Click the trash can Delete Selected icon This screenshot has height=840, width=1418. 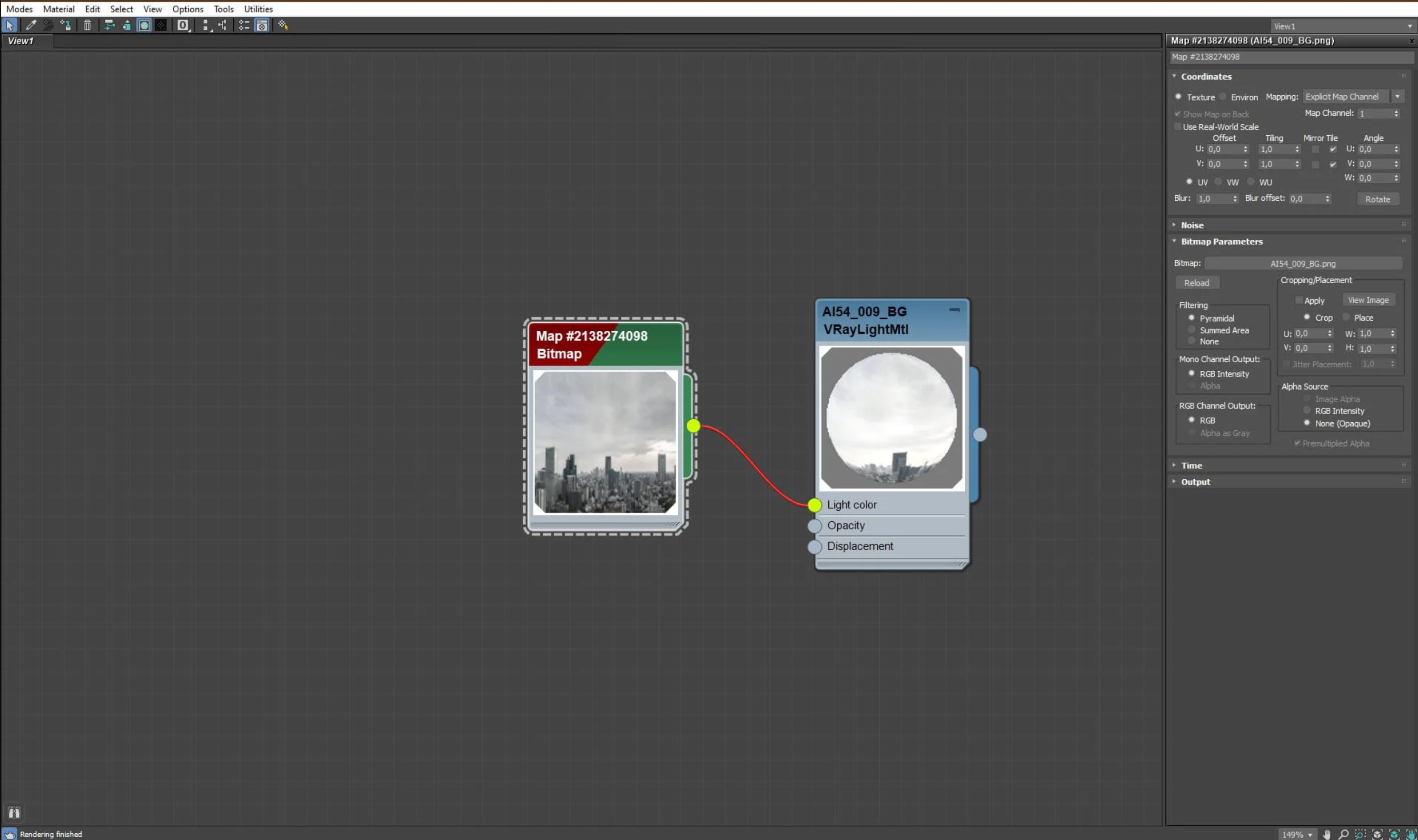87,25
